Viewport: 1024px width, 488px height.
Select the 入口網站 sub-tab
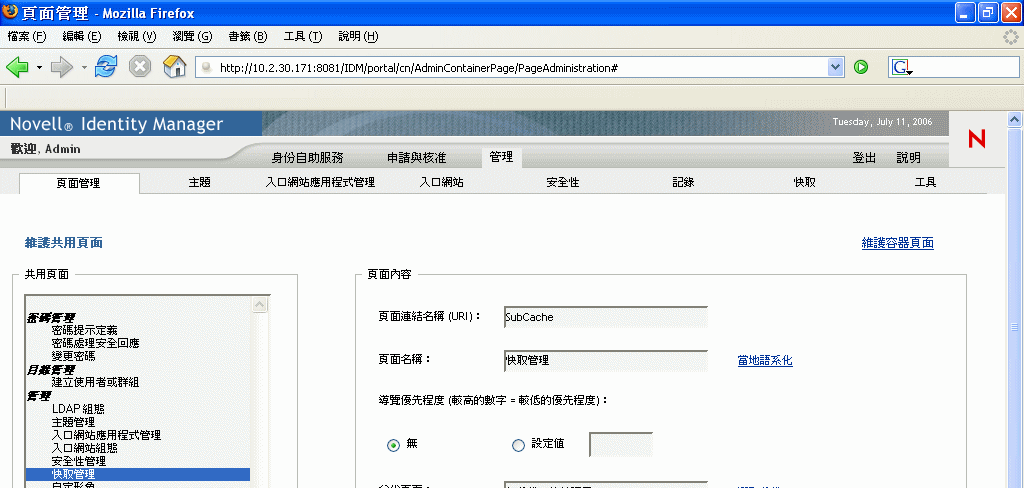(x=441, y=183)
